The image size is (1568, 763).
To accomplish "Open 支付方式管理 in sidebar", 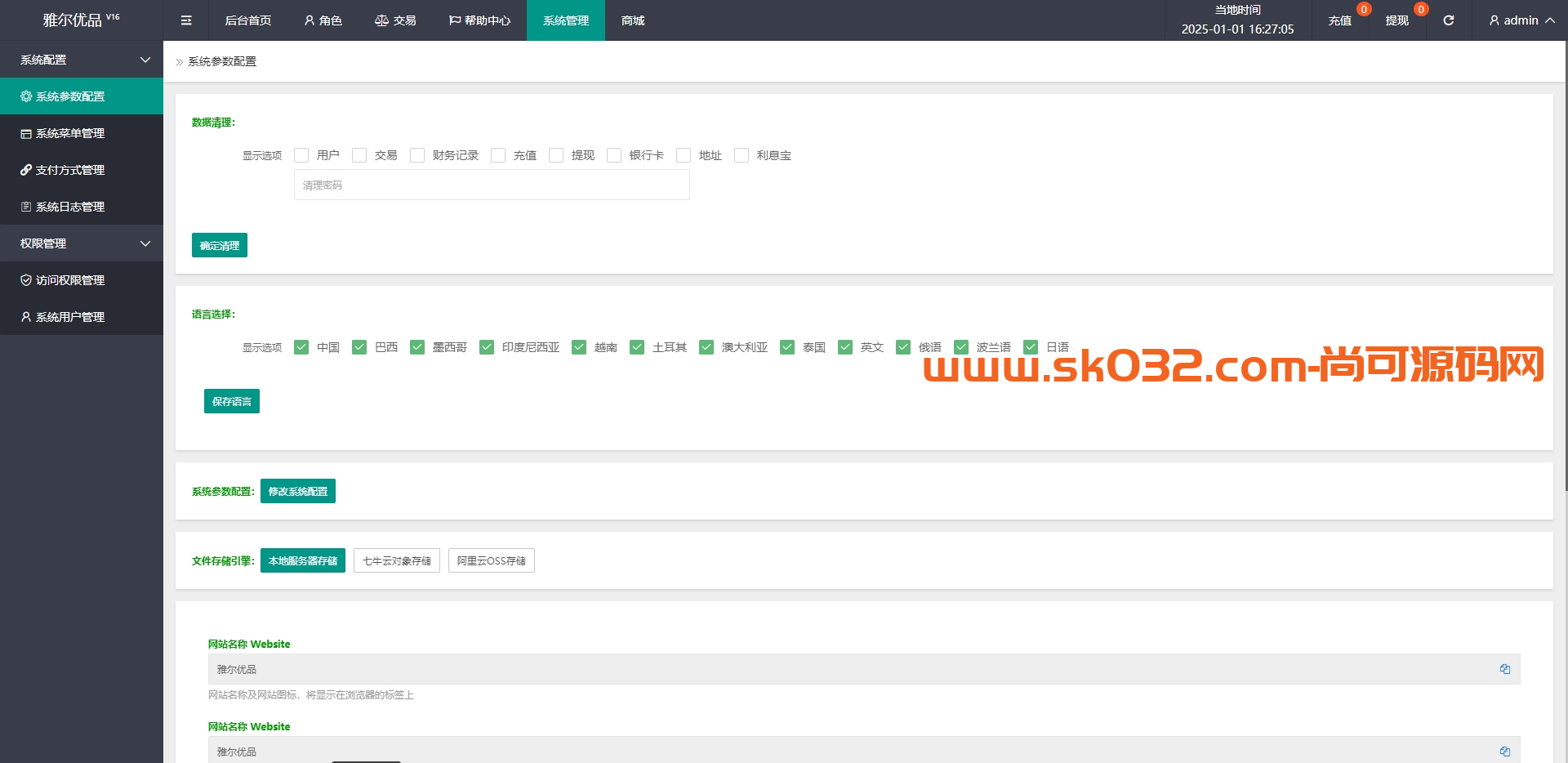I will pos(82,170).
